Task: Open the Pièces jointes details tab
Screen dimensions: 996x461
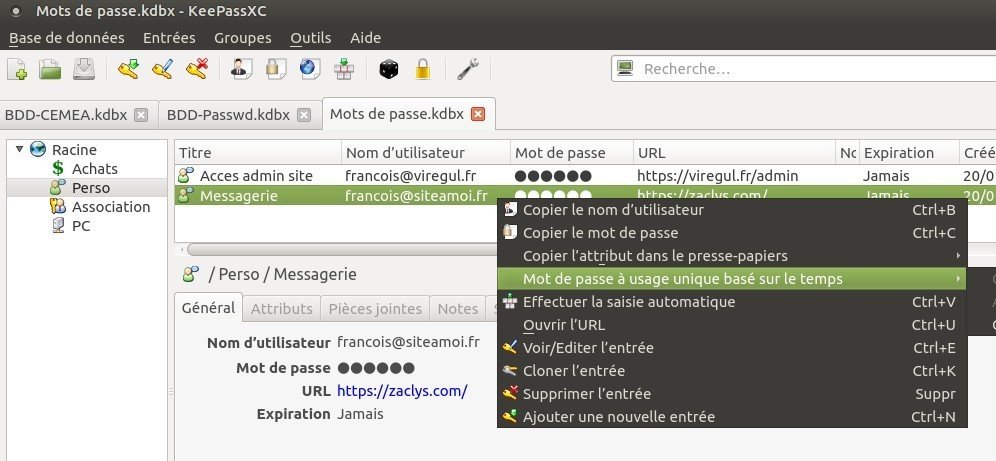Action: point(375,309)
